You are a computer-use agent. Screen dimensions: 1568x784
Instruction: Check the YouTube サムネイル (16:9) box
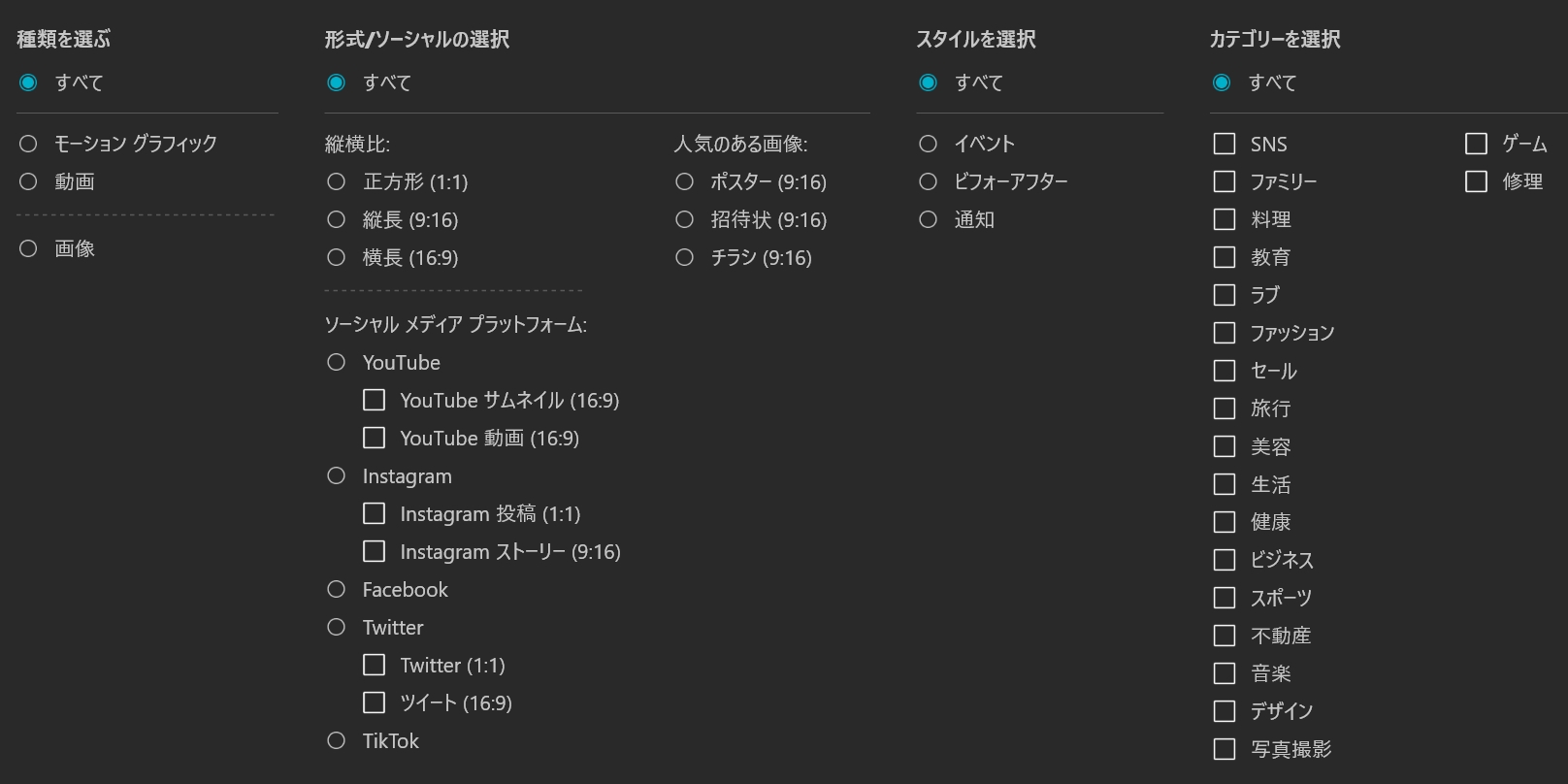coord(374,400)
